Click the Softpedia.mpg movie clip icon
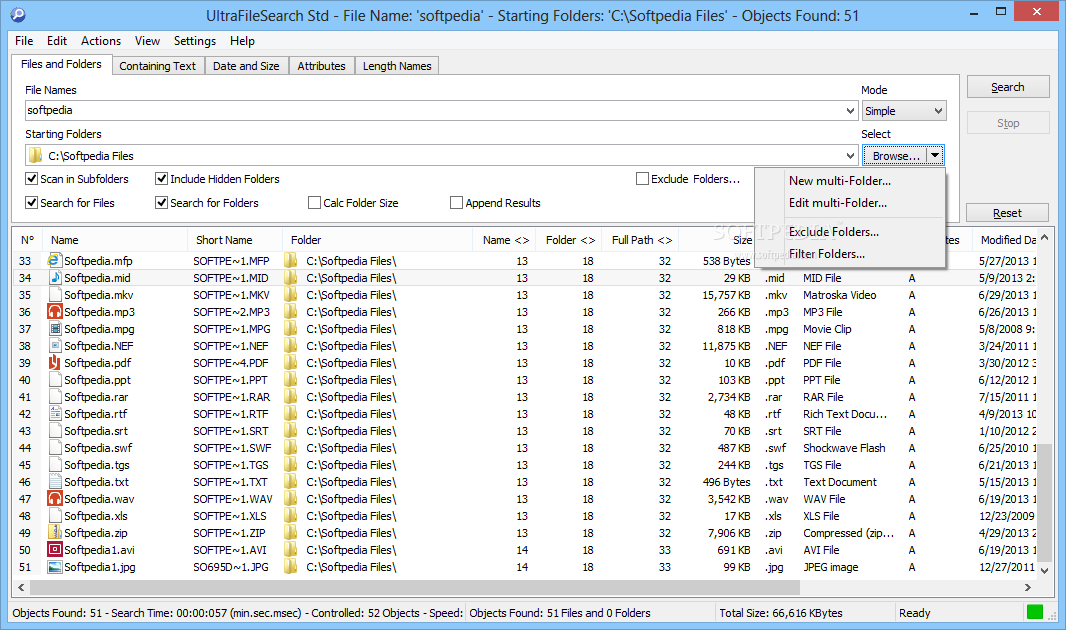This screenshot has width=1066, height=630. click(x=54, y=328)
